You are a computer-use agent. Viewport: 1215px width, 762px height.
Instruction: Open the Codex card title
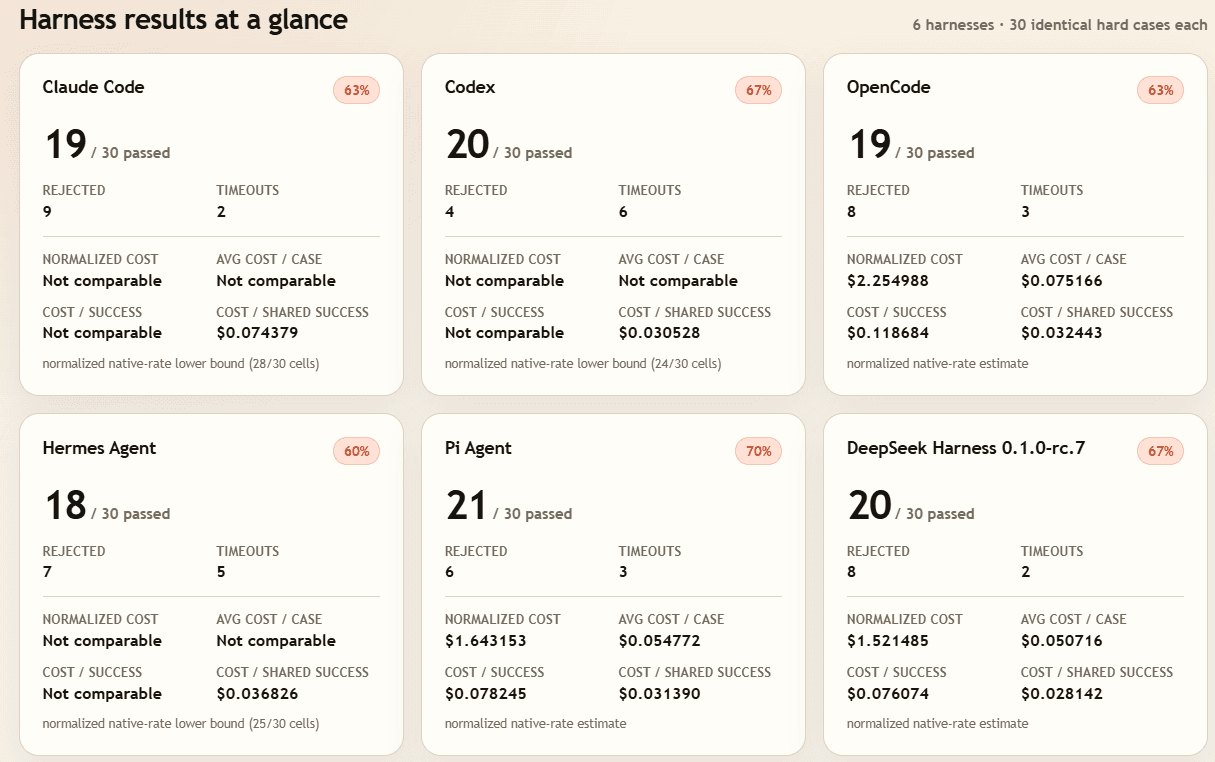470,87
